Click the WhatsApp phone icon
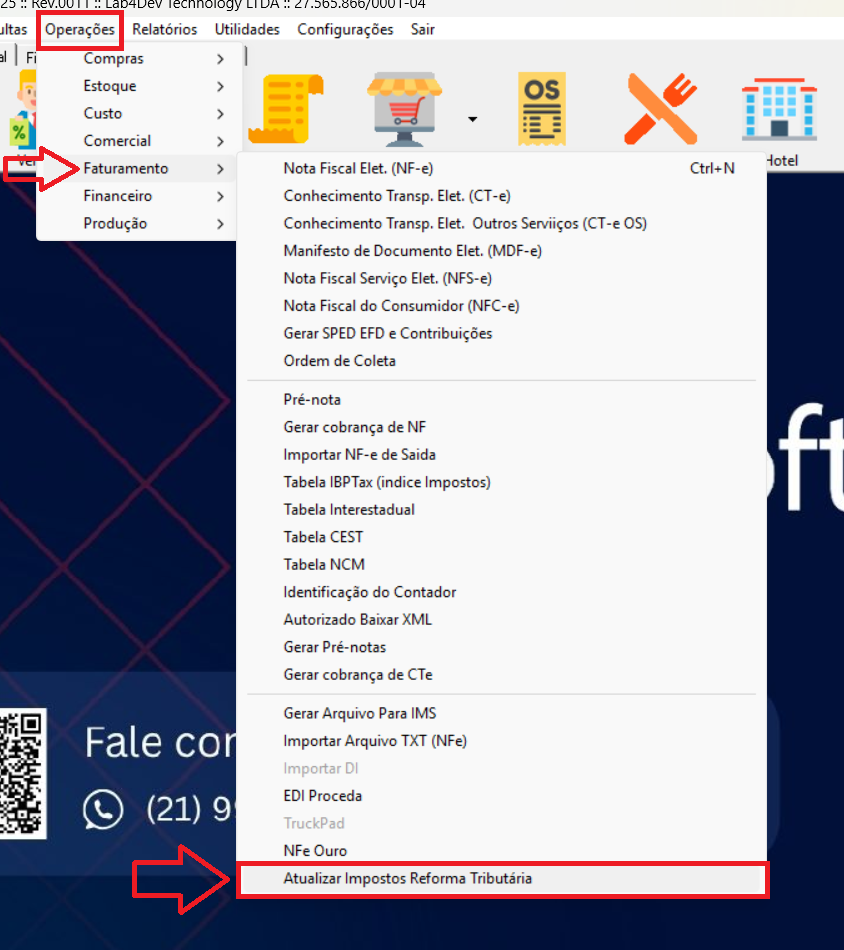 click(x=103, y=809)
